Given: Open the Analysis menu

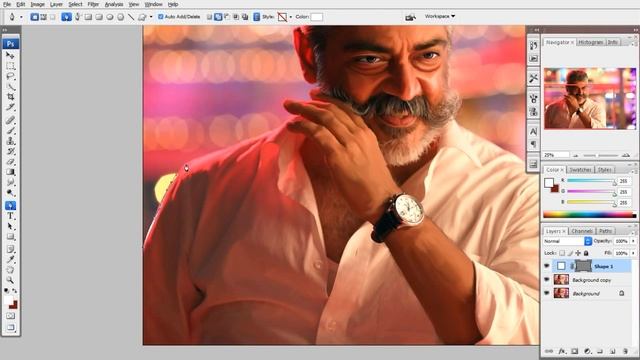Looking at the screenshot, I should click(x=114, y=4).
